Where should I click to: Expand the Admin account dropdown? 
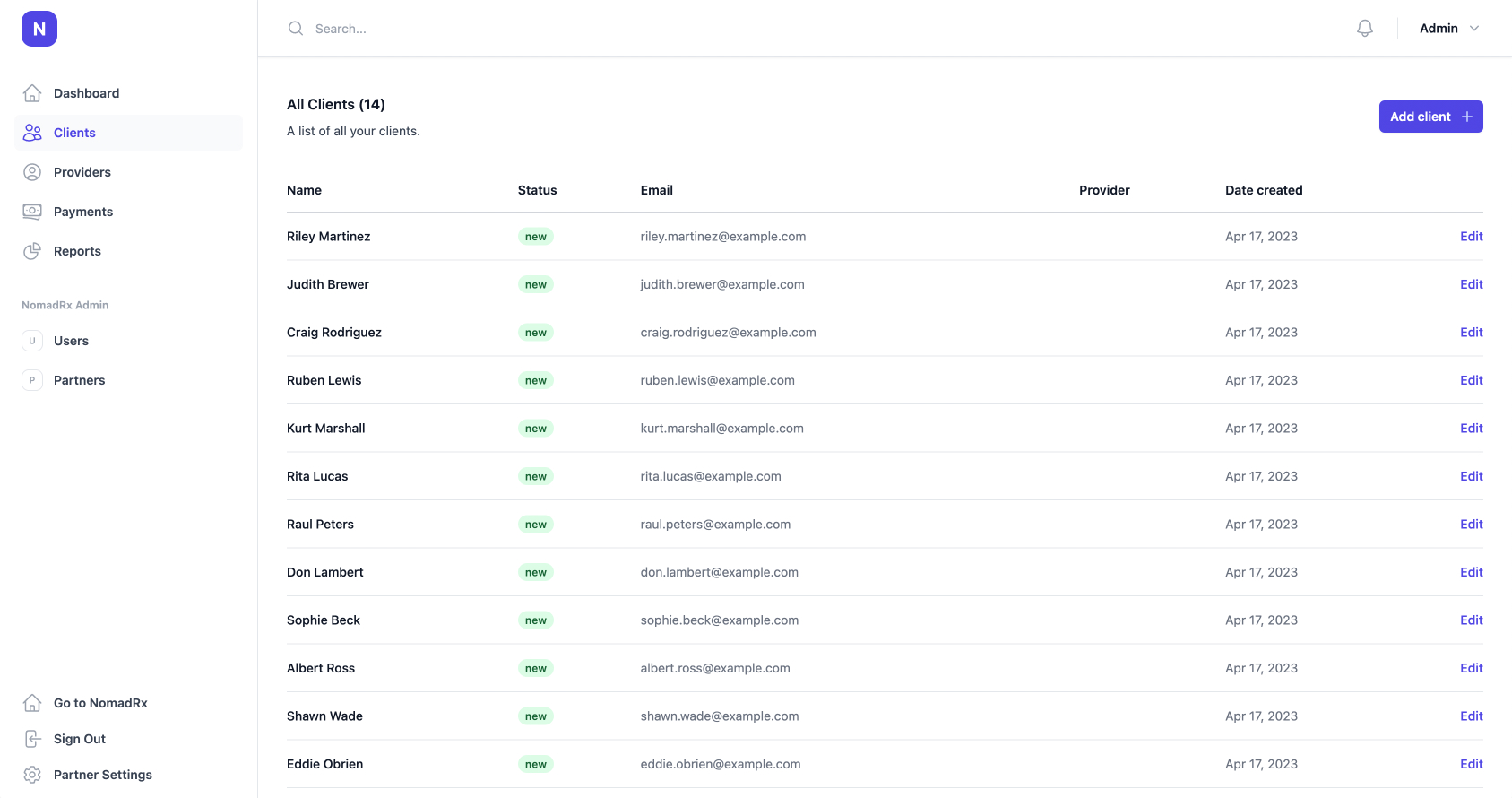tap(1448, 29)
